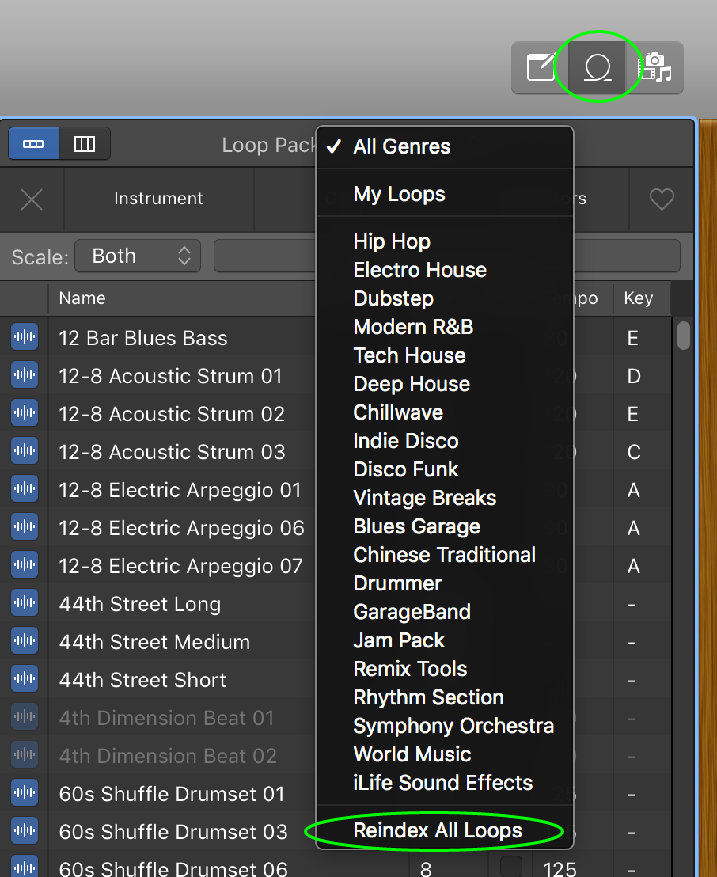Click the waveform icon beside 44th Street Long
The height and width of the screenshot is (877, 717).
24,604
